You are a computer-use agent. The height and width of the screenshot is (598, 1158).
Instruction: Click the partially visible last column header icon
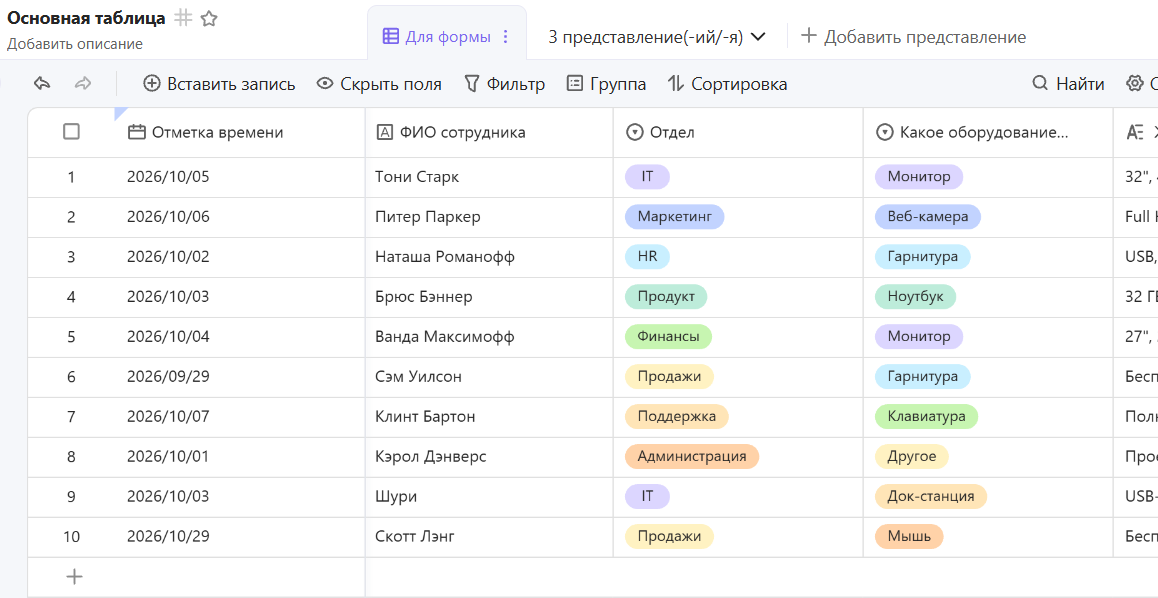coord(1135,132)
